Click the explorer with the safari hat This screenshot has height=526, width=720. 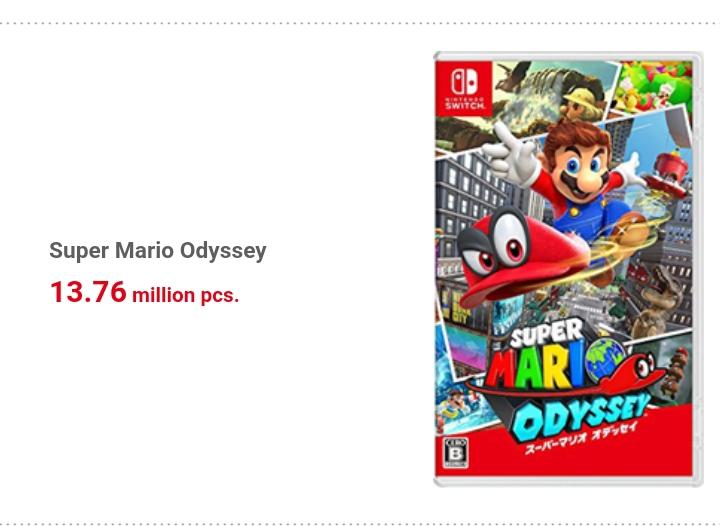(x=580, y=104)
